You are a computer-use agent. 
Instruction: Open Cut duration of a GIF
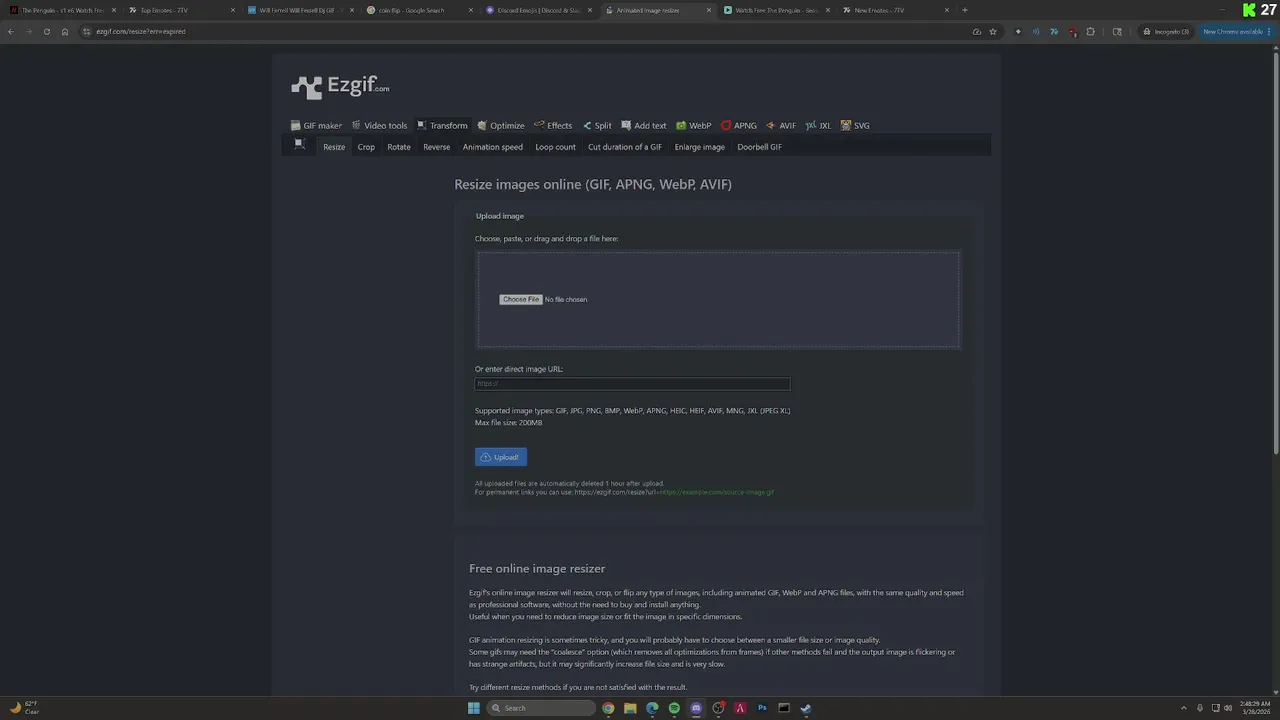coord(625,147)
